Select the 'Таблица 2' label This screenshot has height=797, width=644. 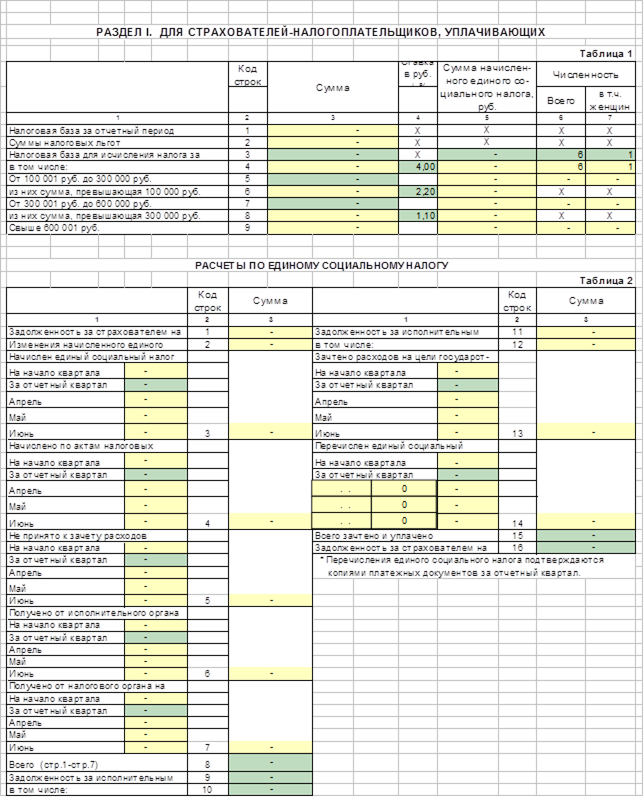606,281
